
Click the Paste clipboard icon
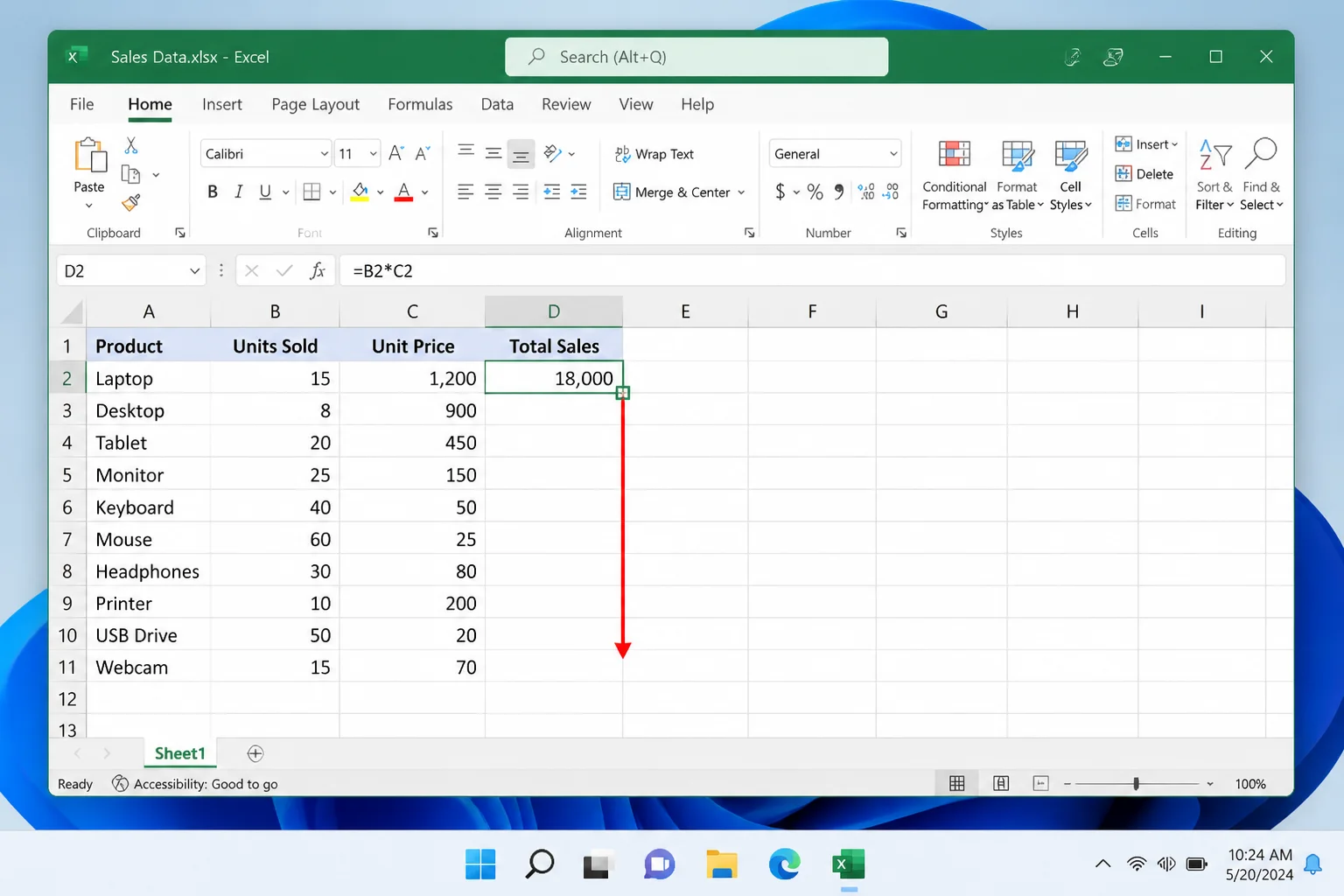pyautogui.click(x=90, y=156)
